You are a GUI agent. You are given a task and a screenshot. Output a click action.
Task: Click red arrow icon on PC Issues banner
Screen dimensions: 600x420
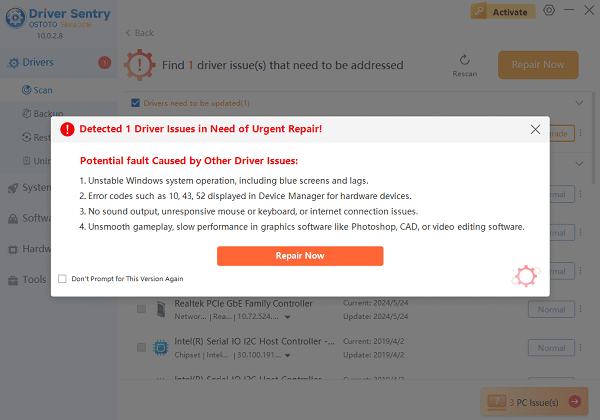point(575,401)
